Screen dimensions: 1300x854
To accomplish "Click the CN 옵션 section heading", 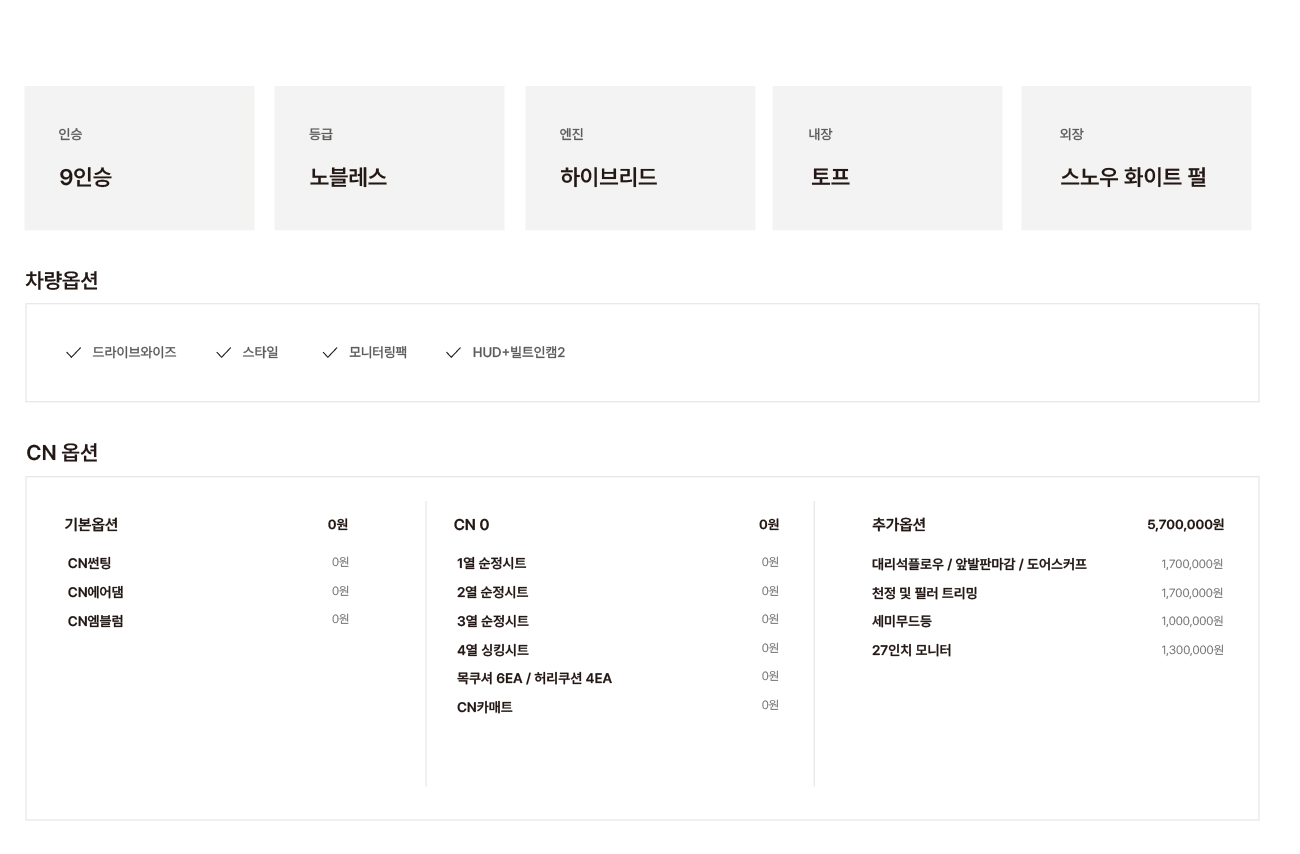I will coord(62,453).
